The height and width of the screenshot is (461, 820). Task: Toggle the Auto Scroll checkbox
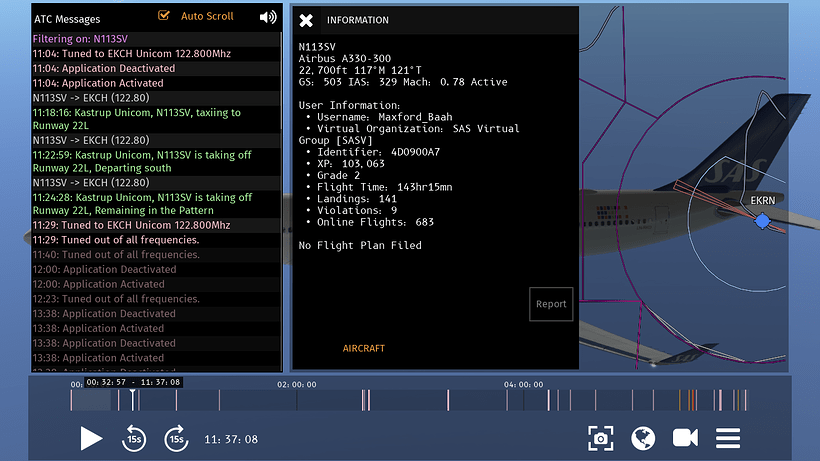(x=164, y=16)
